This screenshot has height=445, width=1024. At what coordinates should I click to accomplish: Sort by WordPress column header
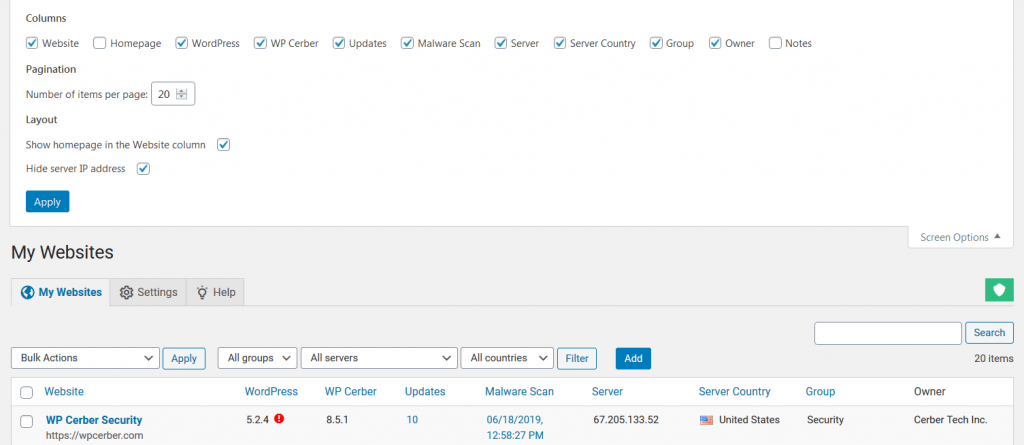(x=271, y=392)
